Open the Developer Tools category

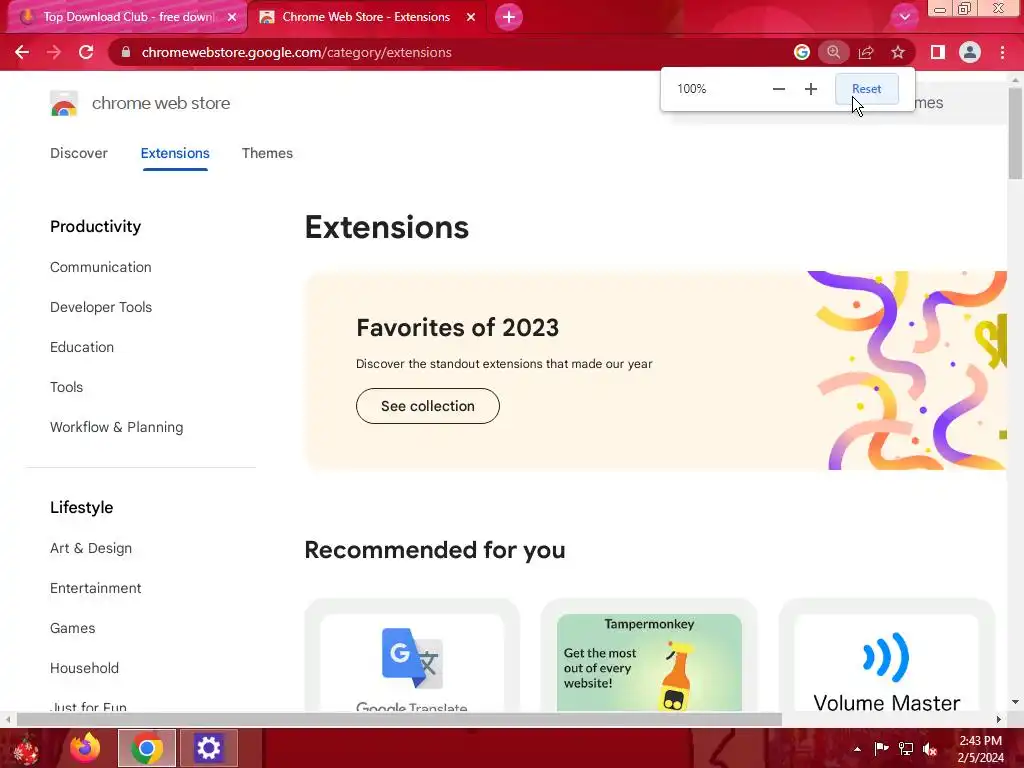[101, 307]
